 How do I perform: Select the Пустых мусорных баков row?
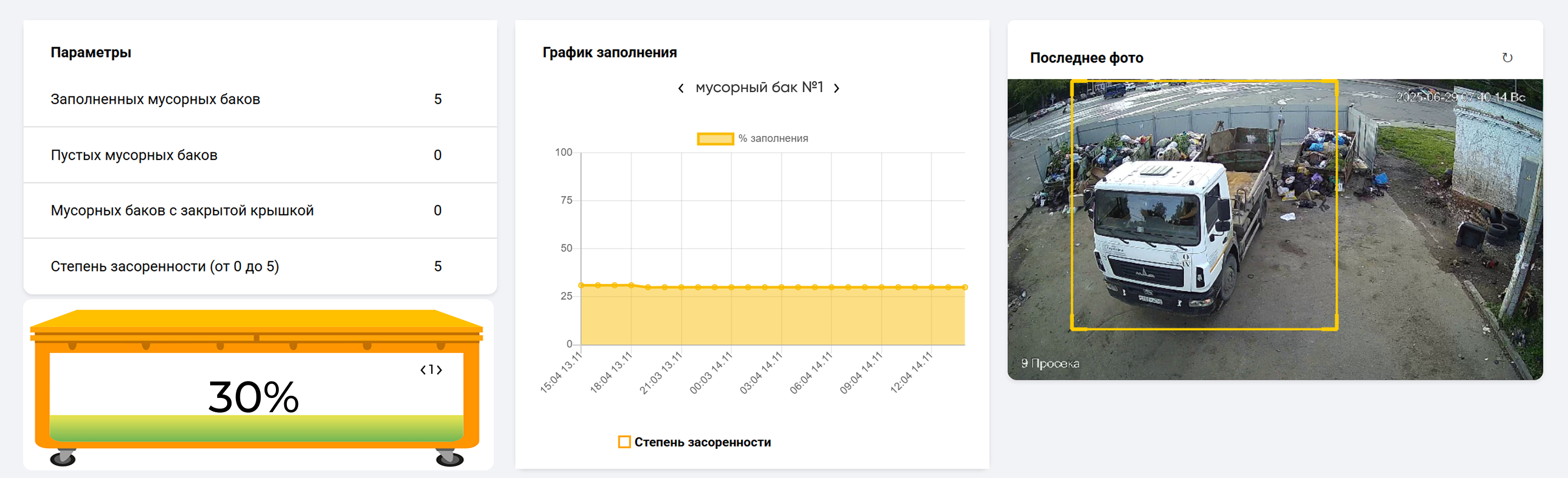260,155
